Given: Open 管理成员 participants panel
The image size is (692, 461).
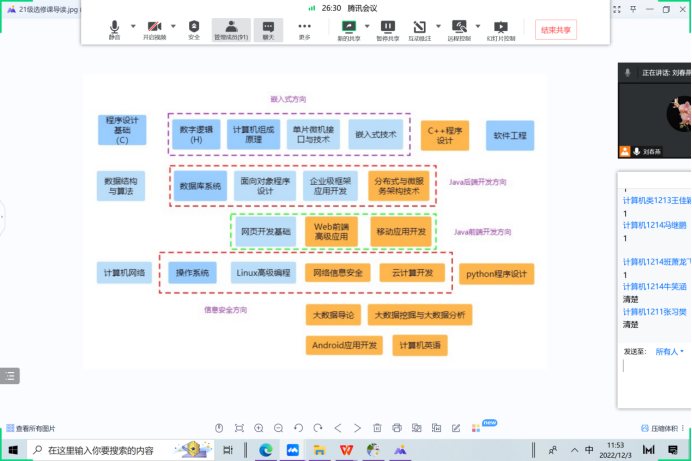Looking at the screenshot, I should [231, 28].
